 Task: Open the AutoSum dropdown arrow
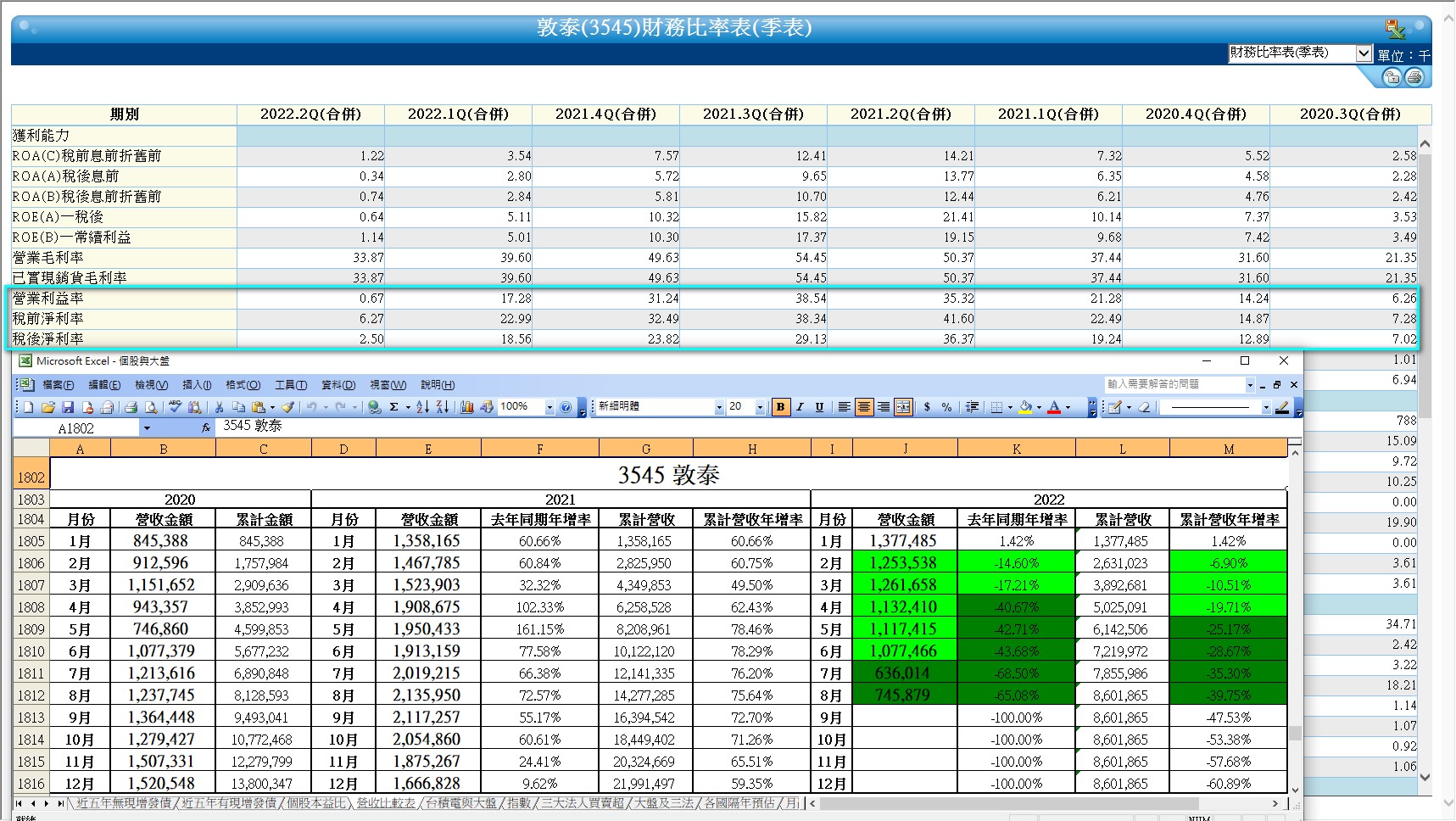pyautogui.click(x=408, y=407)
